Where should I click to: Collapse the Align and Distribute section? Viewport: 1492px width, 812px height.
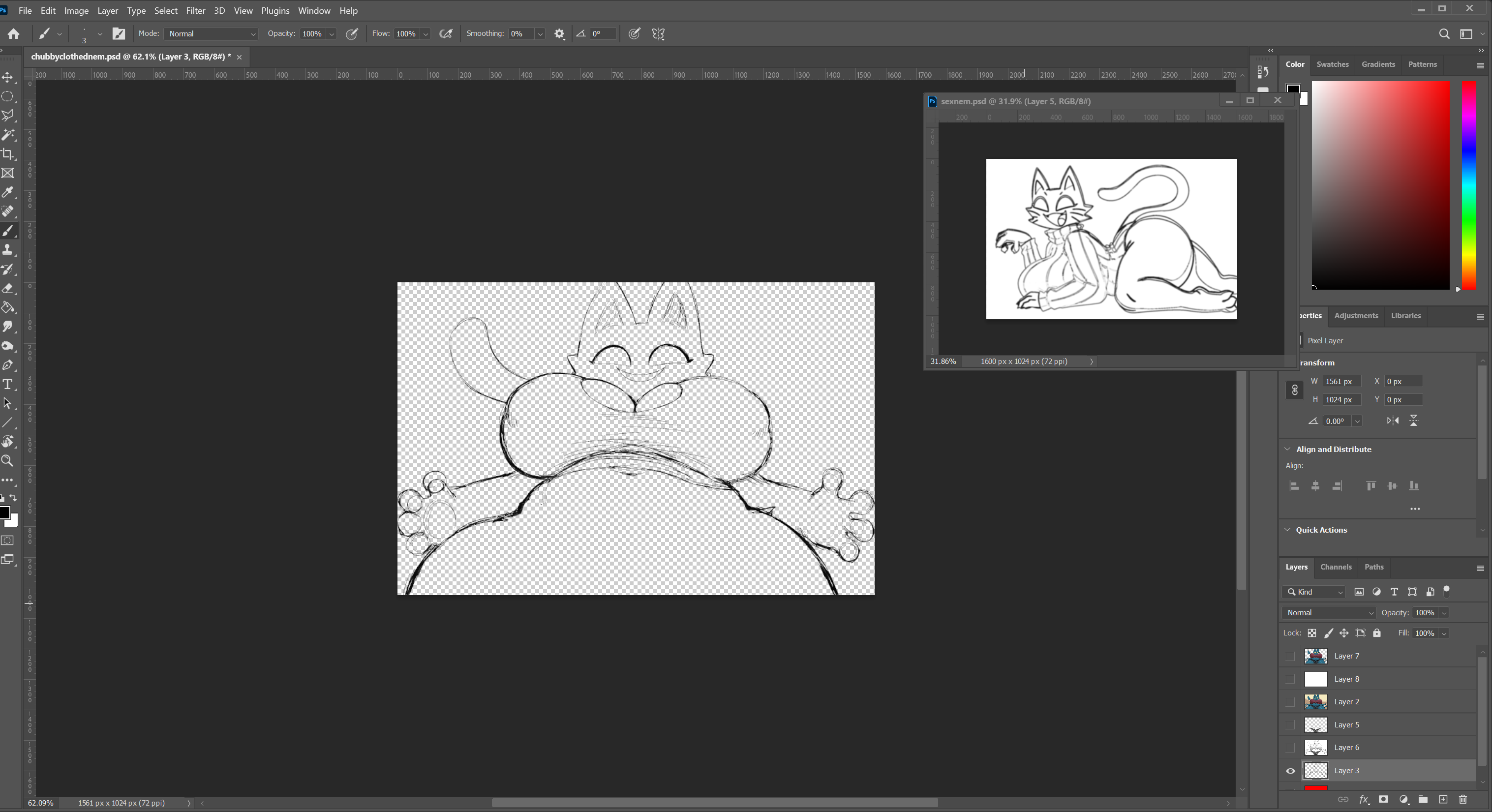[1287, 449]
